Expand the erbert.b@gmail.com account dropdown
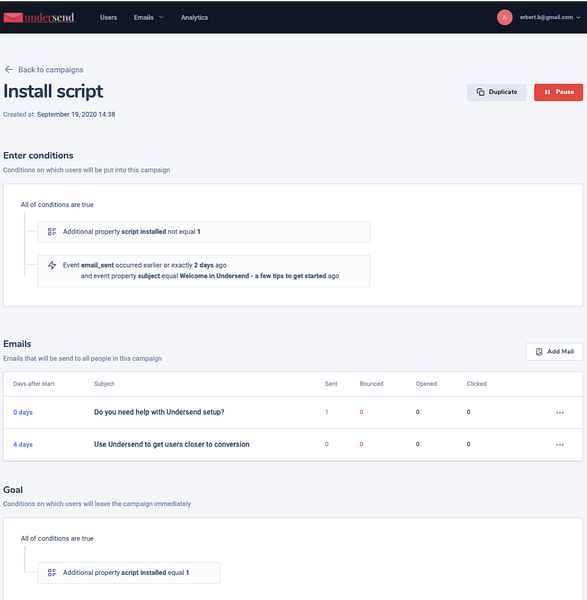The width and height of the screenshot is (587, 600). [x=550, y=17]
